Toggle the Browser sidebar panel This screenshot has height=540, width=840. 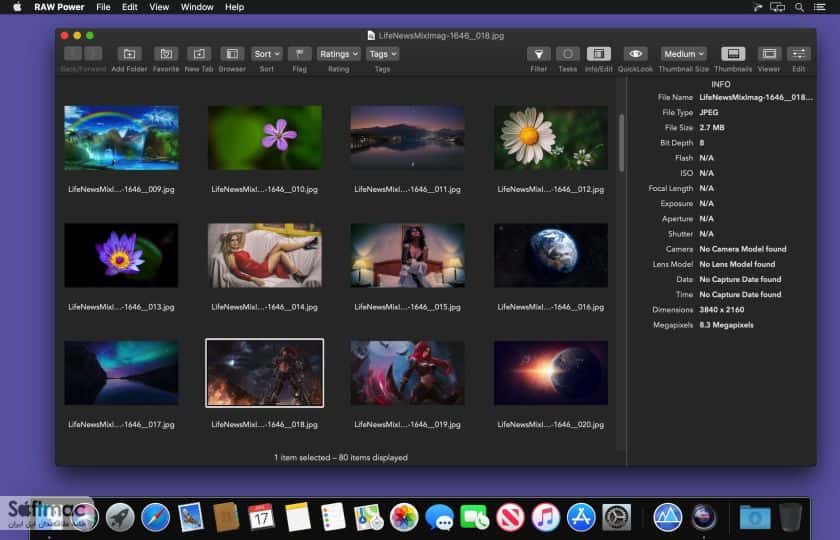(232, 54)
